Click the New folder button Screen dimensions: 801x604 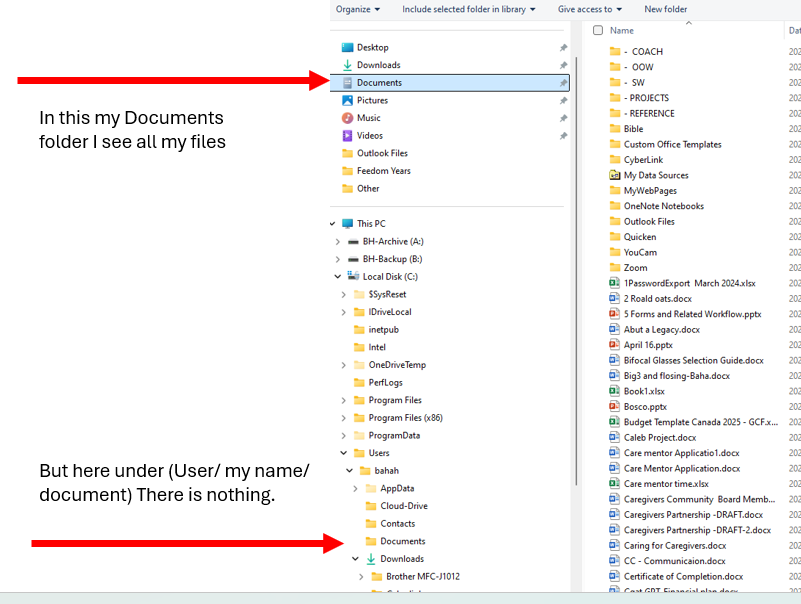pos(667,8)
